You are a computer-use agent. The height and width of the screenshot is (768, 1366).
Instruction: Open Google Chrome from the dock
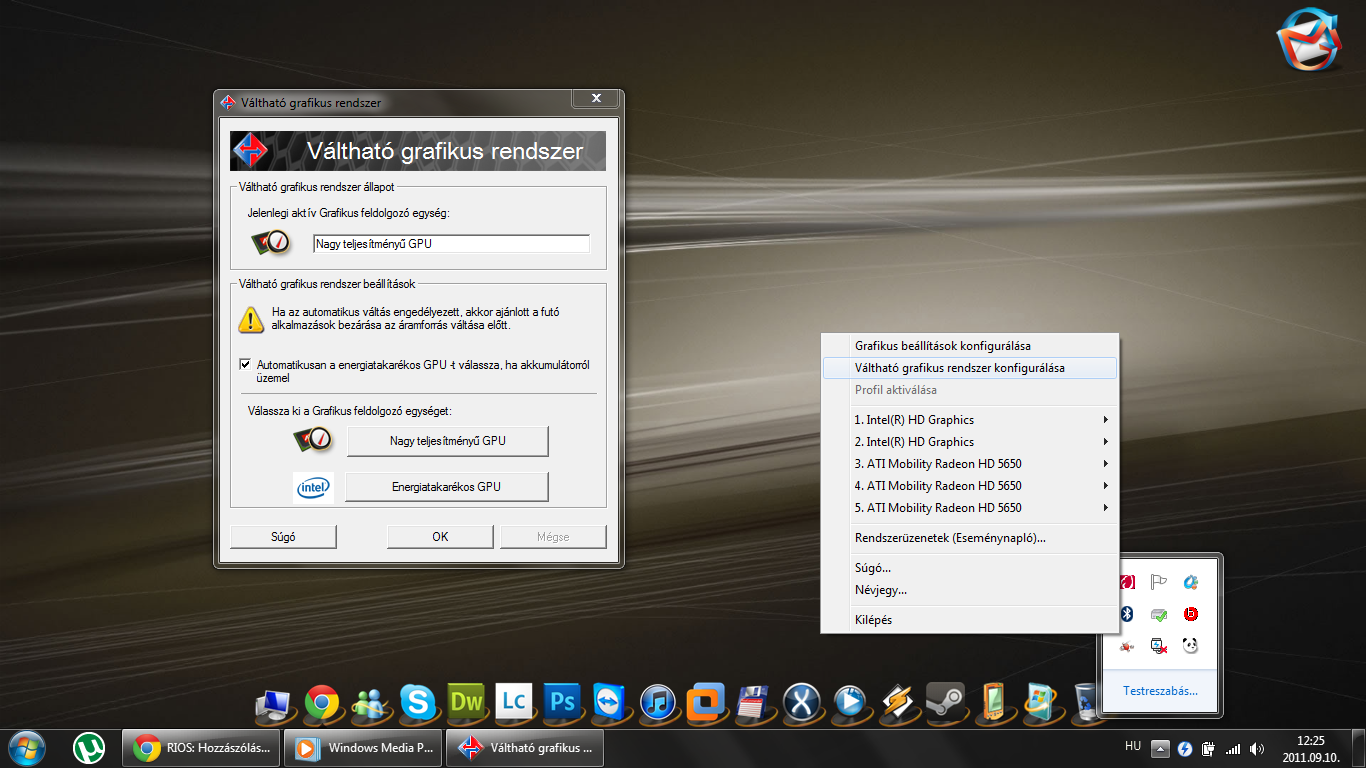click(322, 703)
